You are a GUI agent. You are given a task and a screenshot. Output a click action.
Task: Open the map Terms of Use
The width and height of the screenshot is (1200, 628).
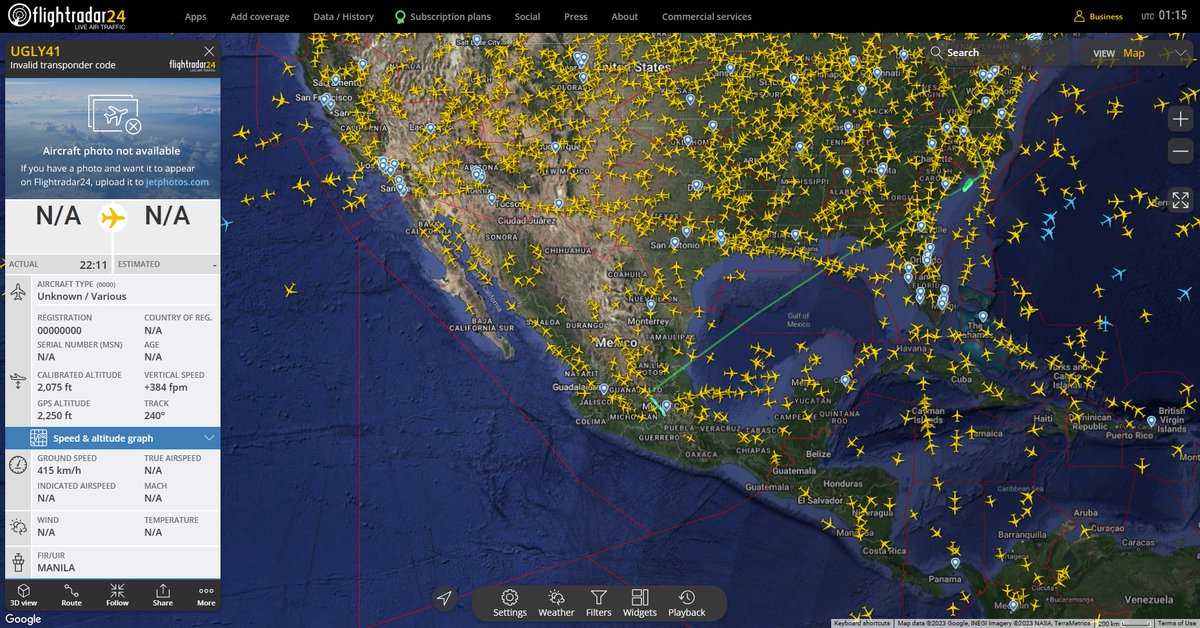click(1177, 623)
